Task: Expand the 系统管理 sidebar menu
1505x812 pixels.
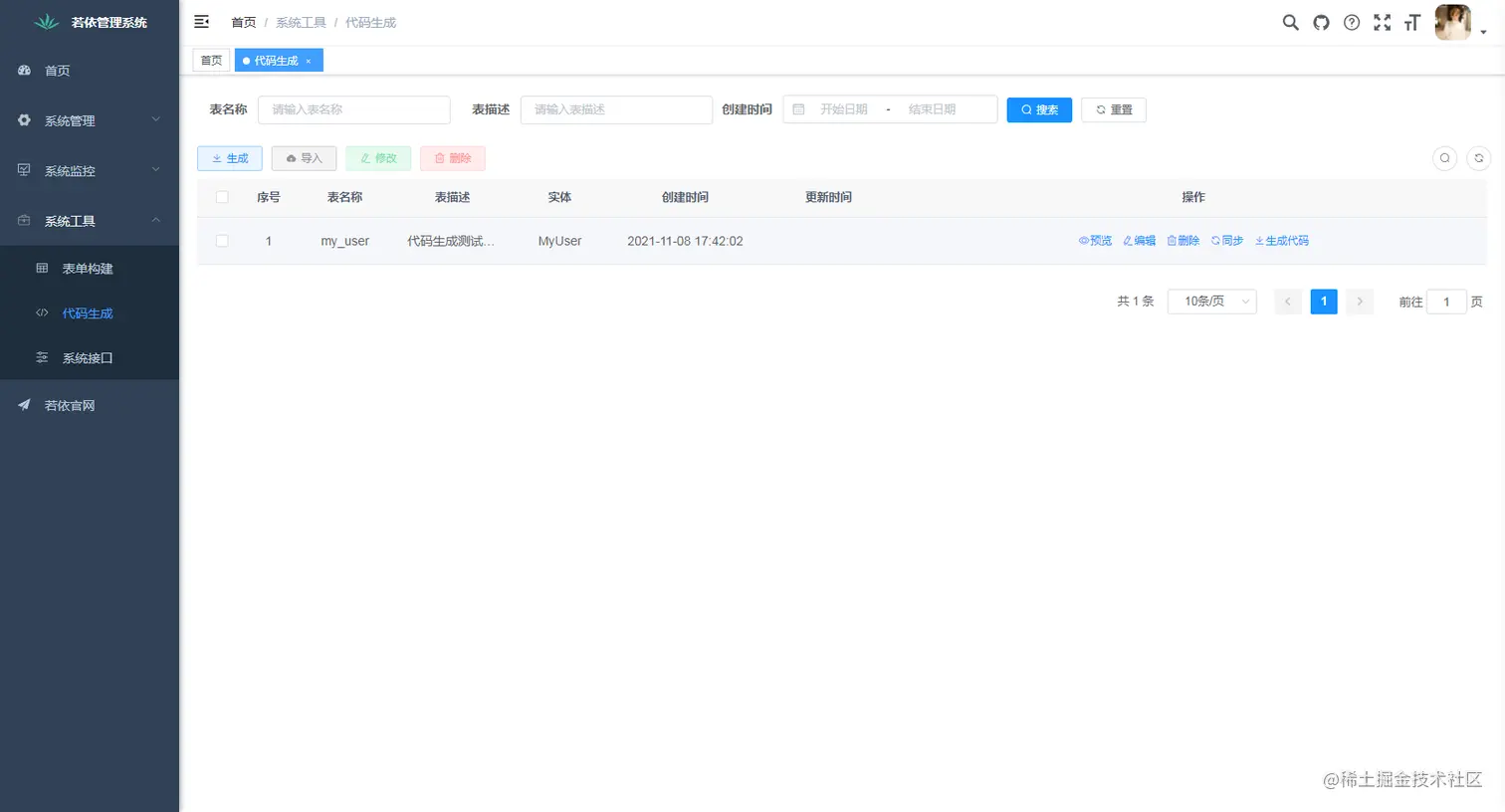Action: (x=90, y=120)
